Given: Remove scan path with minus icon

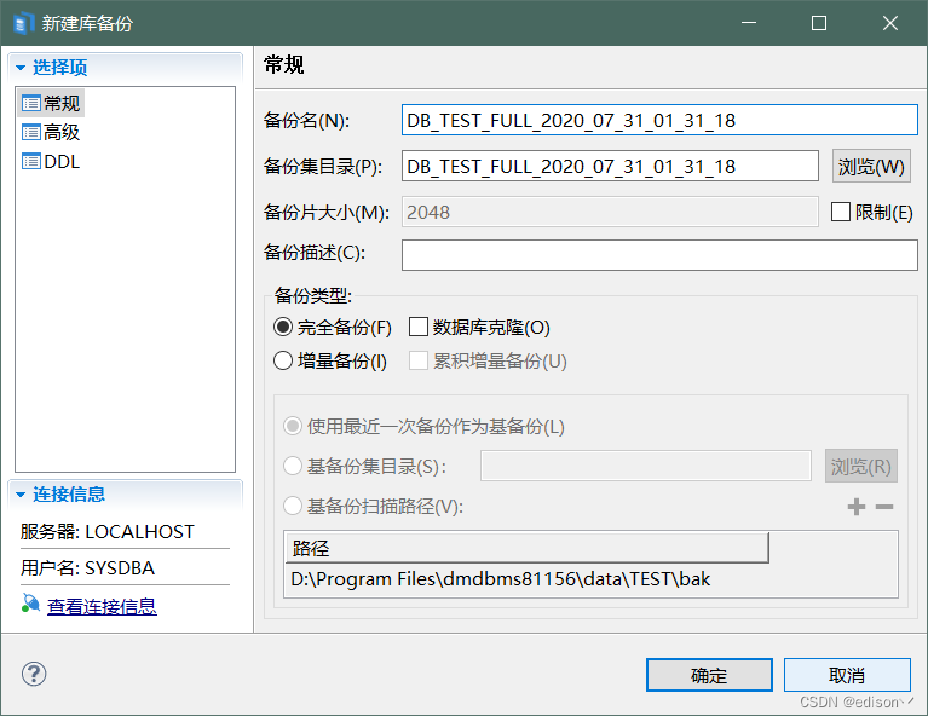Looking at the screenshot, I should click(885, 507).
